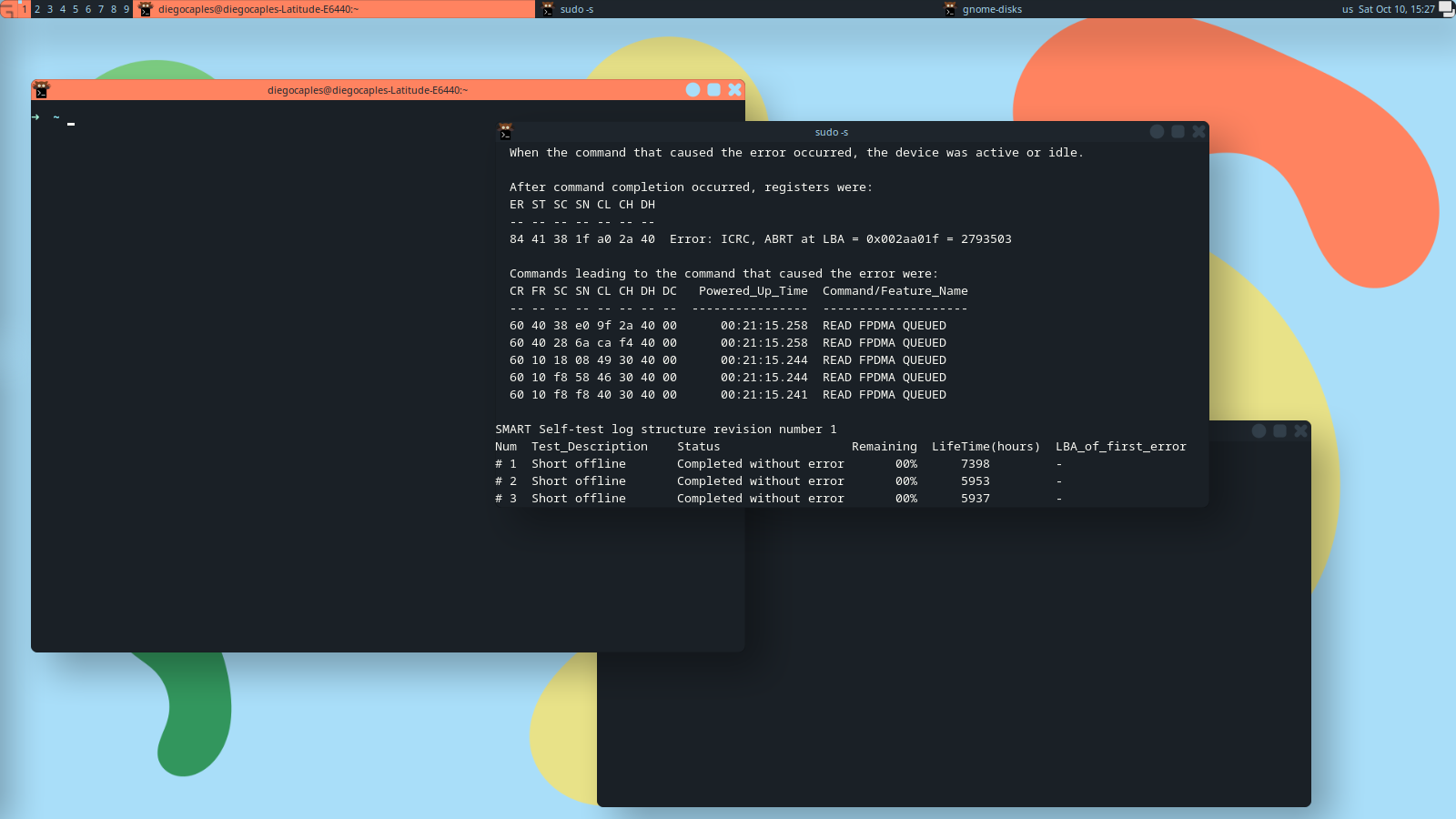
Task: Maximize the background window behind sudo -s
Action: (x=1280, y=431)
